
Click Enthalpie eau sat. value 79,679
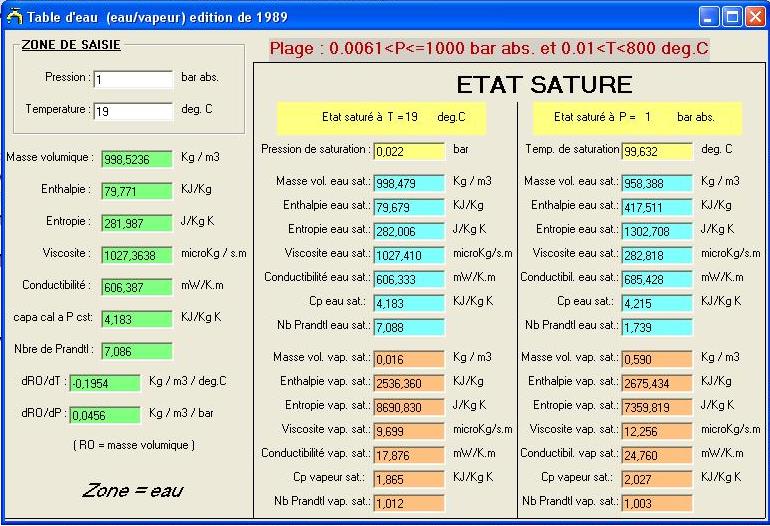point(409,207)
